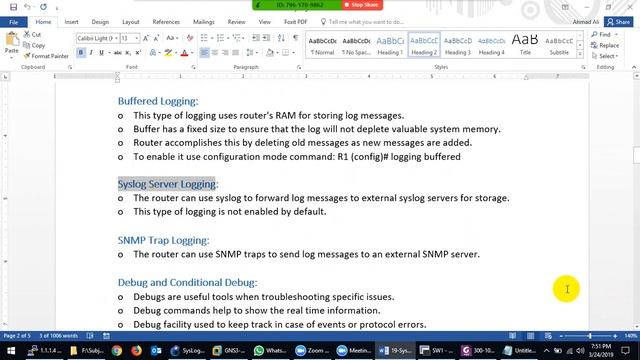640x360 pixels.
Task: Switch to Web Layout view
Action: pos(548,336)
